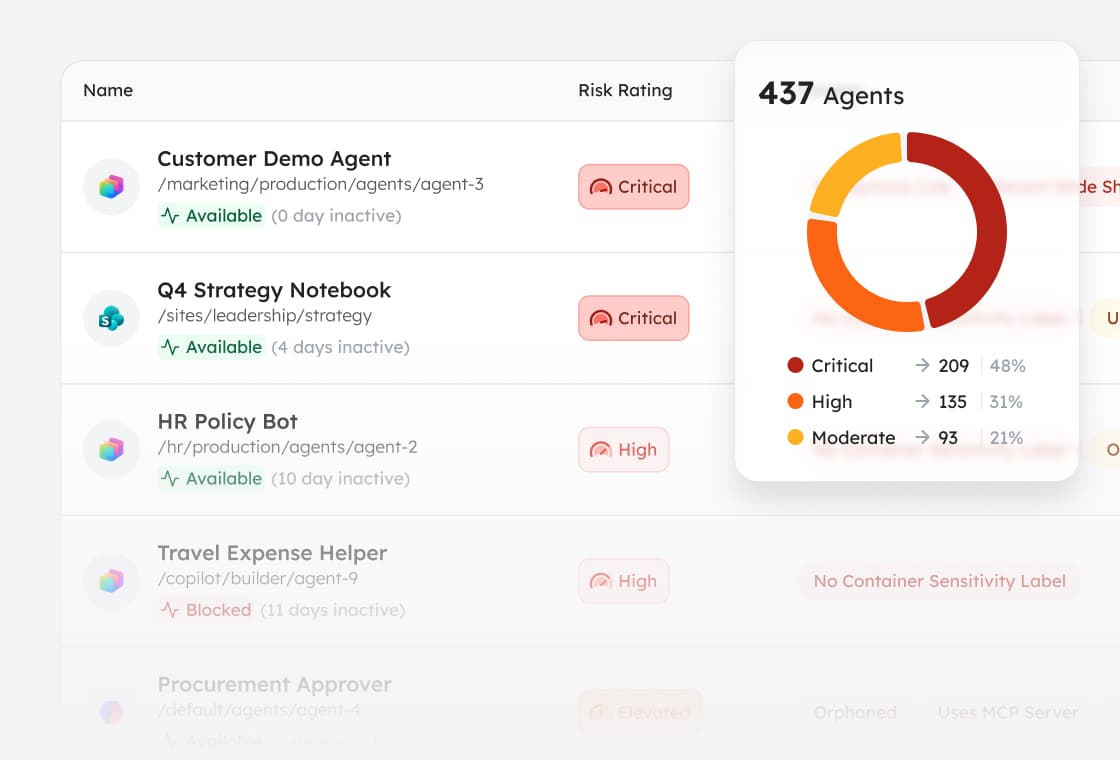Click the High legend dot
The width and height of the screenshot is (1120, 760).
[x=795, y=401]
